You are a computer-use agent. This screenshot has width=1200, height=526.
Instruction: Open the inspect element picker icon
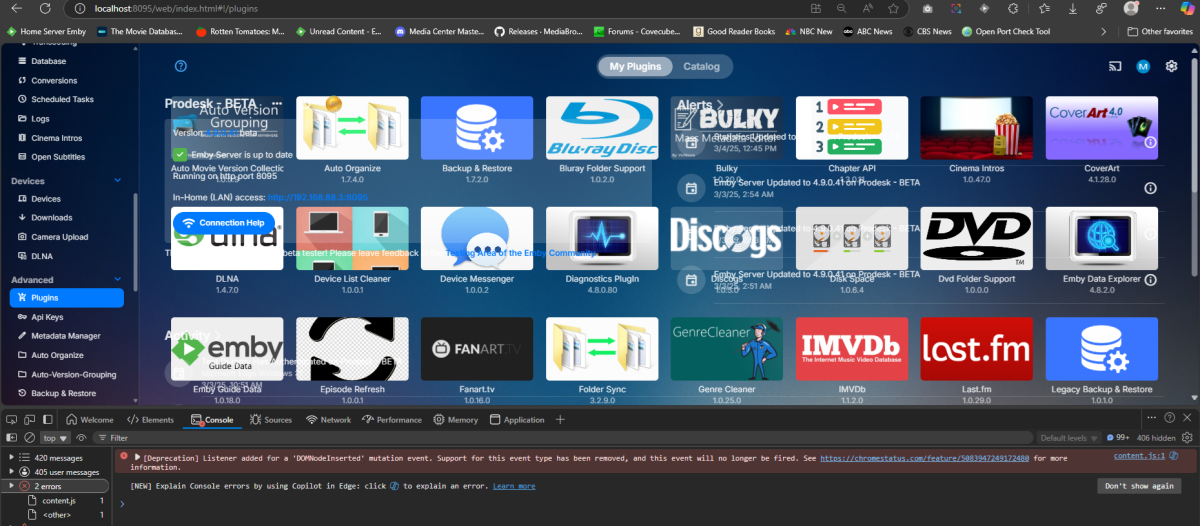tap(11, 420)
